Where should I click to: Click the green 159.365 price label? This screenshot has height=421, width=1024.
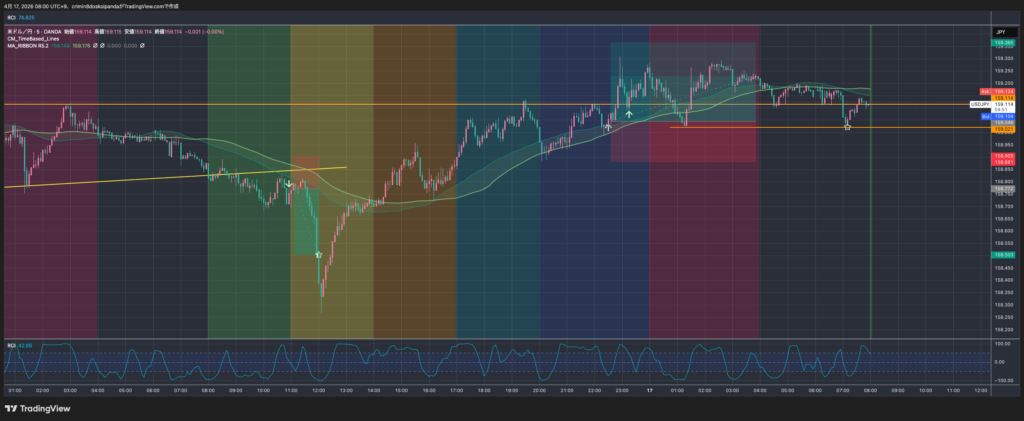[1002, 43]
